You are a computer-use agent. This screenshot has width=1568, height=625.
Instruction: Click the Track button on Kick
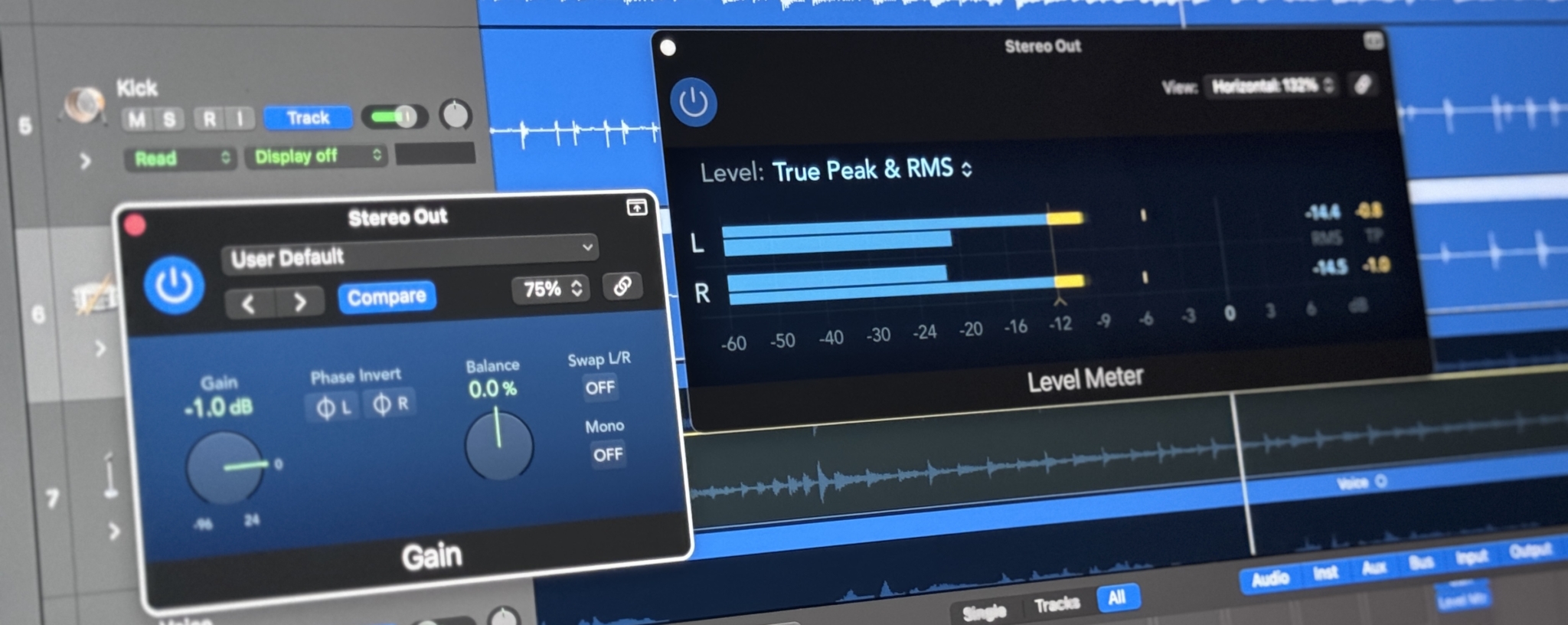coord(308,118)
